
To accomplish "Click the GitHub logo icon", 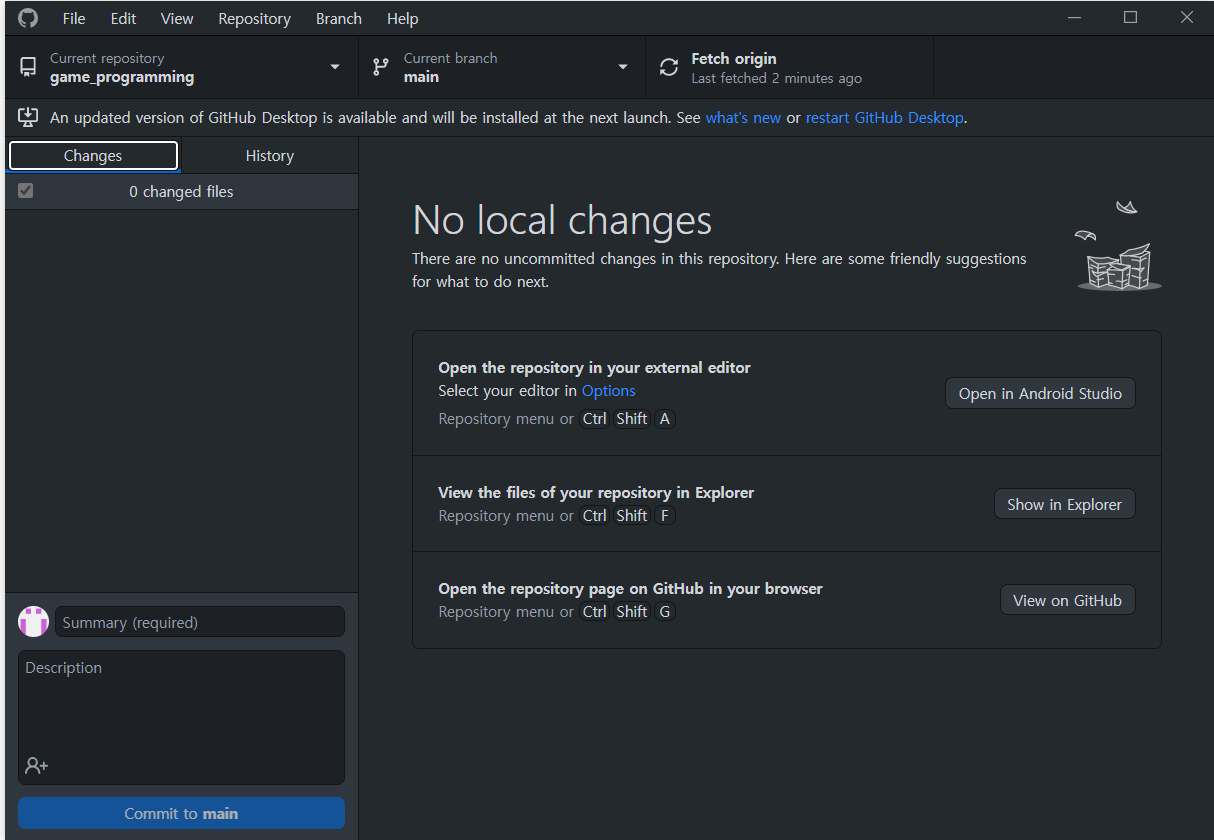I will point(28,18).
